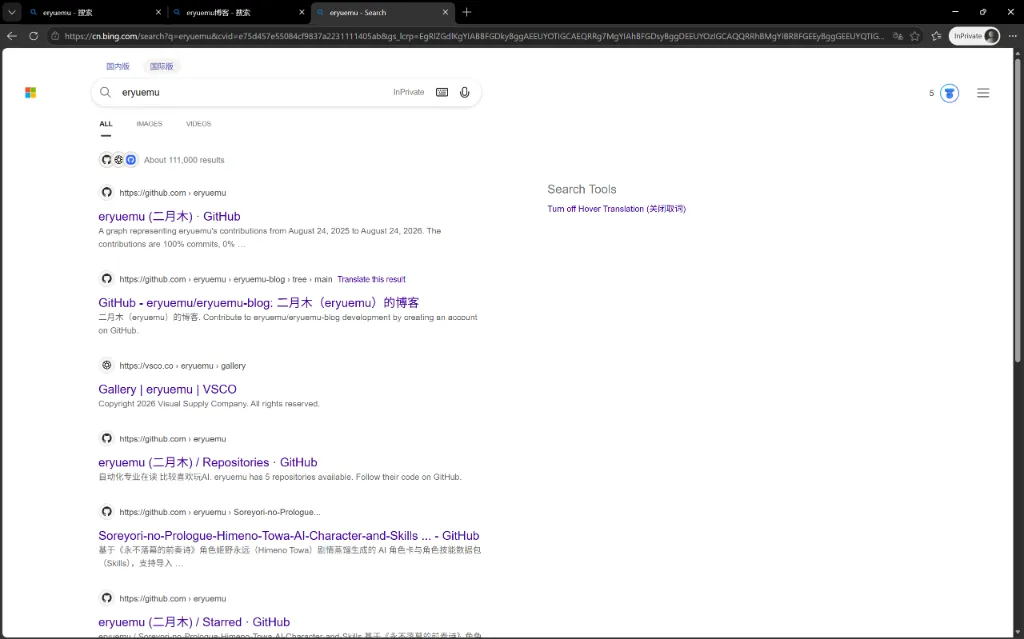The height and width of the screenshot is (639, 1024).
Task: Click the vsco.co › eryuemu › gallery URL
Action: click(x=182, y=365)
